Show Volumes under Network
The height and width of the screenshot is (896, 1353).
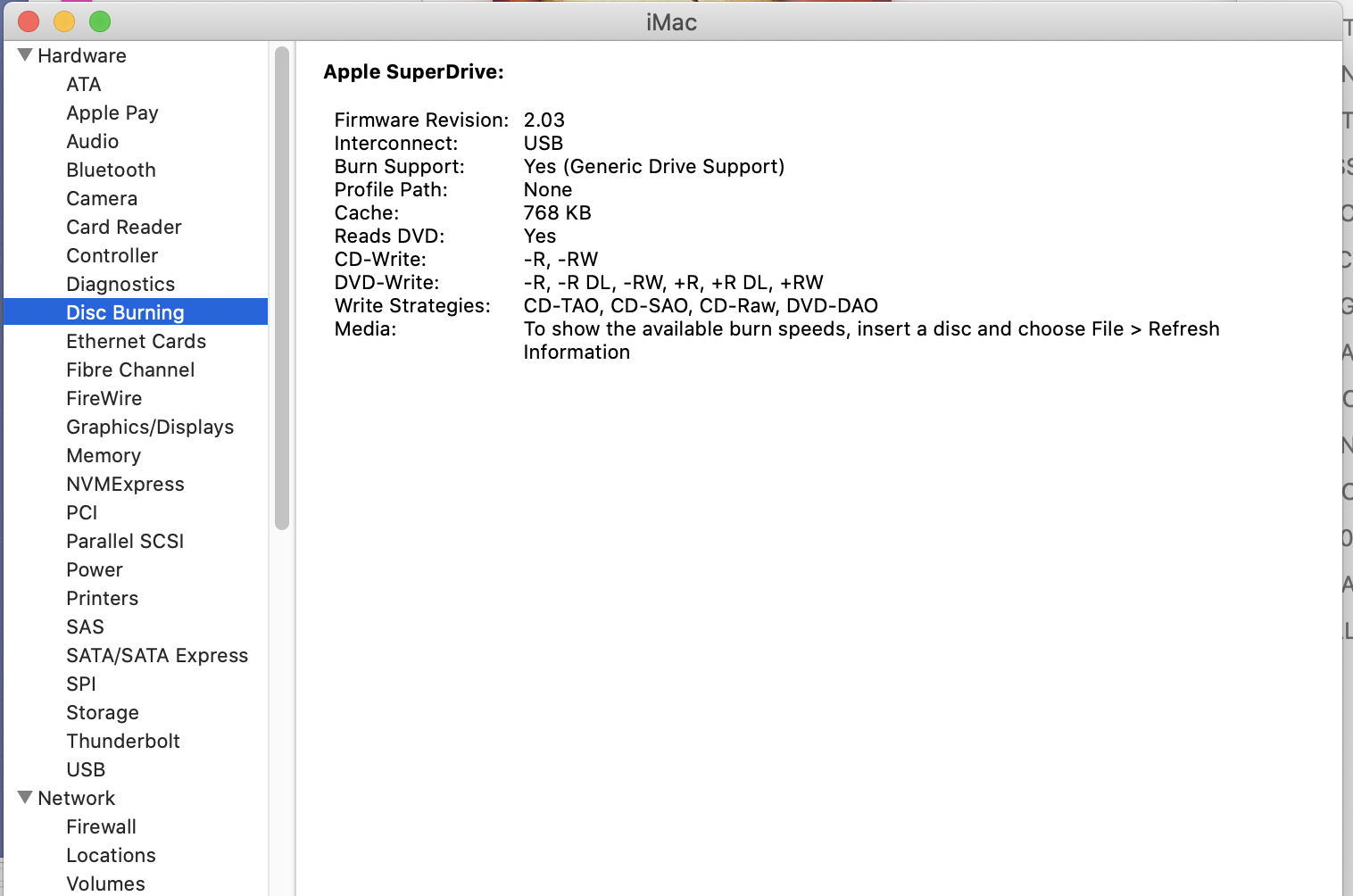point(106,884)
